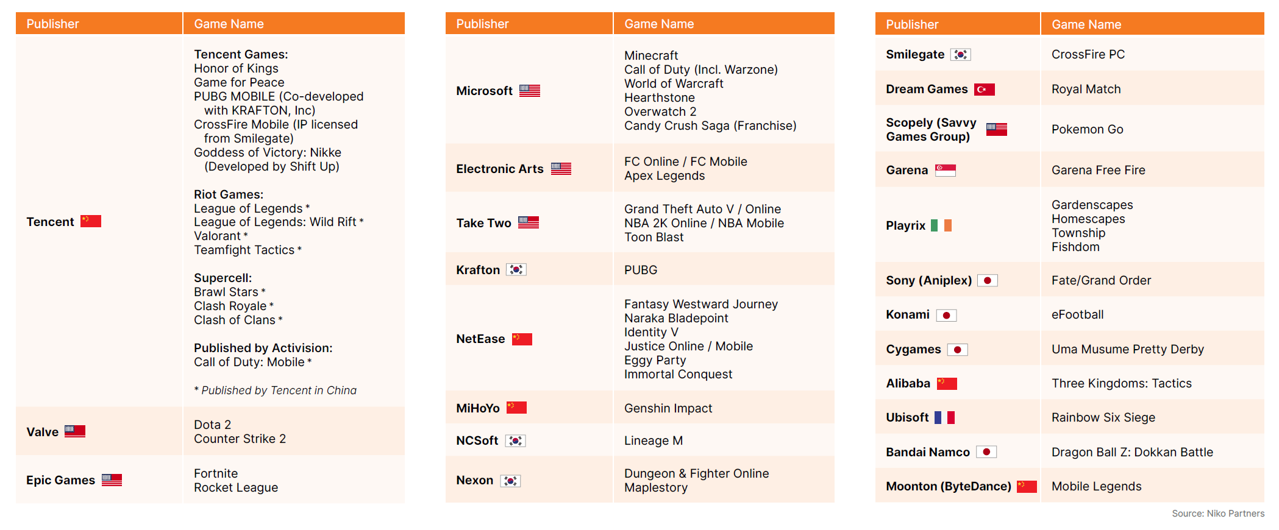Select the Epic Games publisher name
The width and height of the screenshot is (1279, 530).
pyautogui.click(x=60, y=480)
